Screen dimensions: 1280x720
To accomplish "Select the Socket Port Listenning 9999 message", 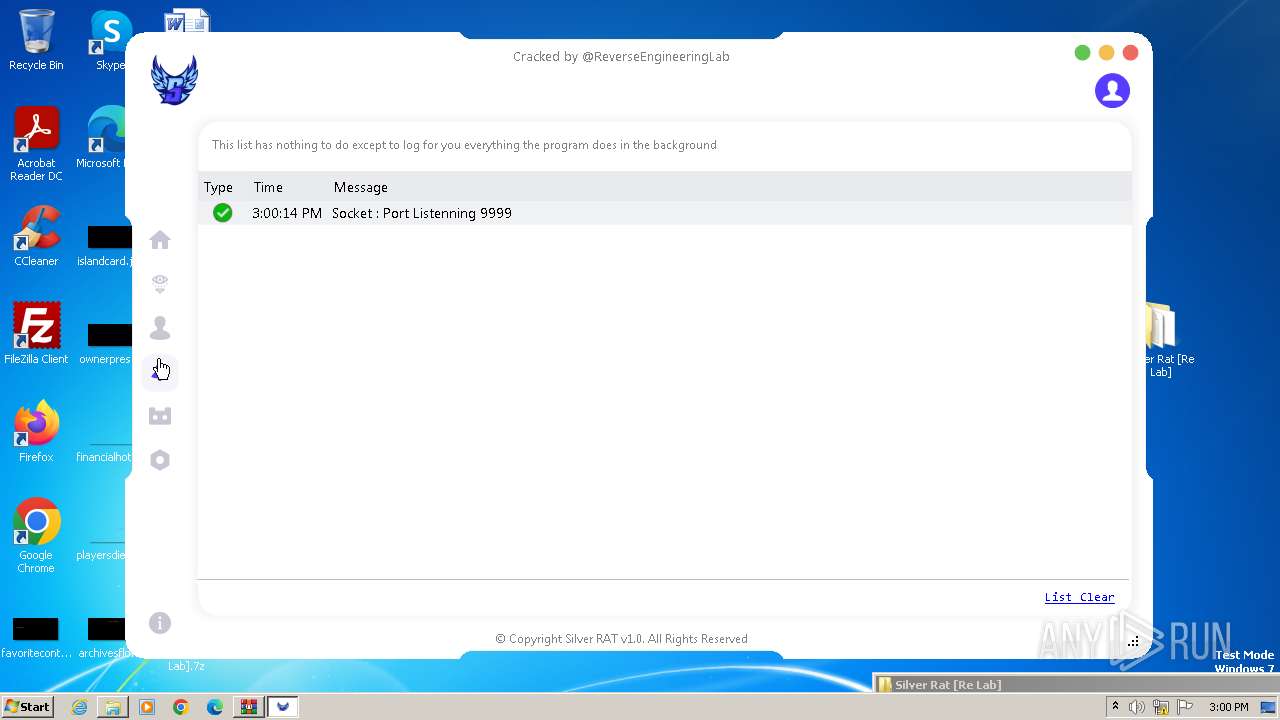I will [422, 213].
